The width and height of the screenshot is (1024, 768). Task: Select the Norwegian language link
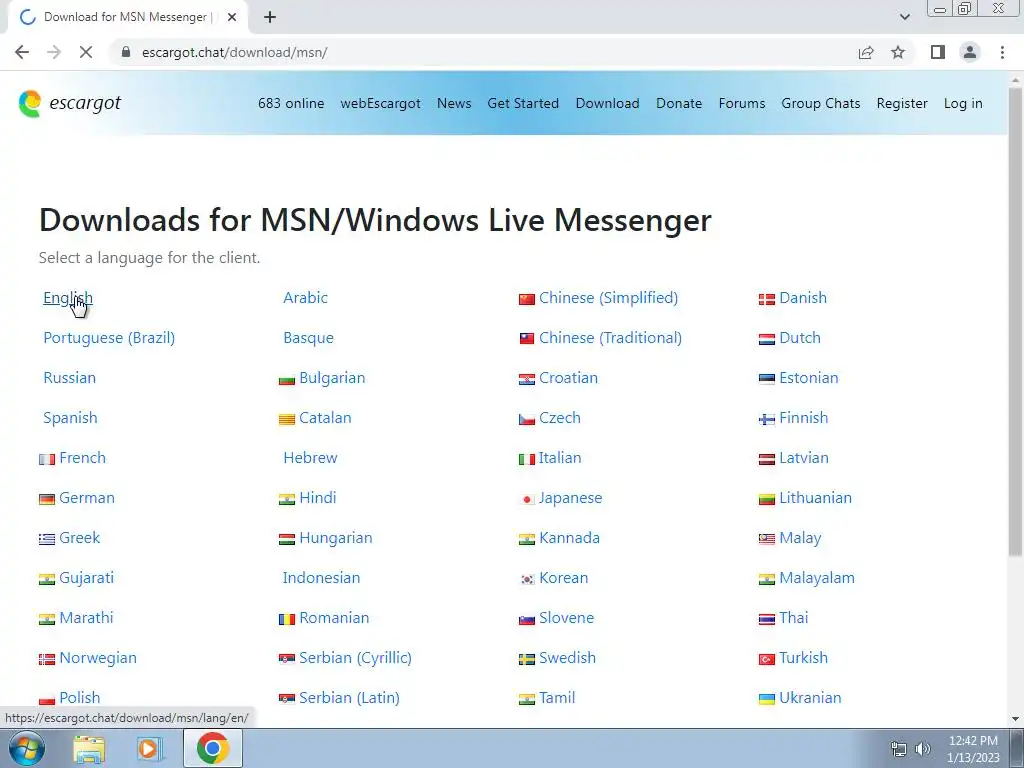point(98,658)
